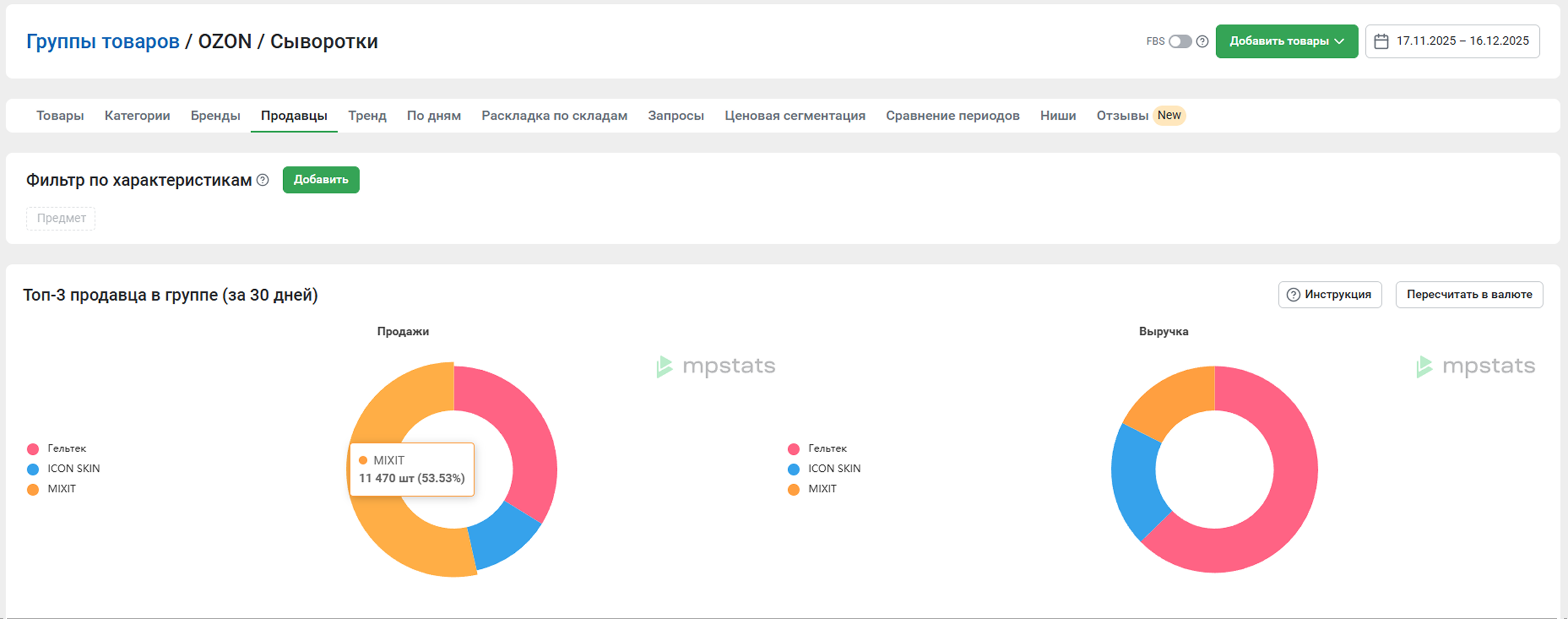Click the FBS help question icon
1568x619 pixels.
pyautogui.click(x=1202, y=41)
